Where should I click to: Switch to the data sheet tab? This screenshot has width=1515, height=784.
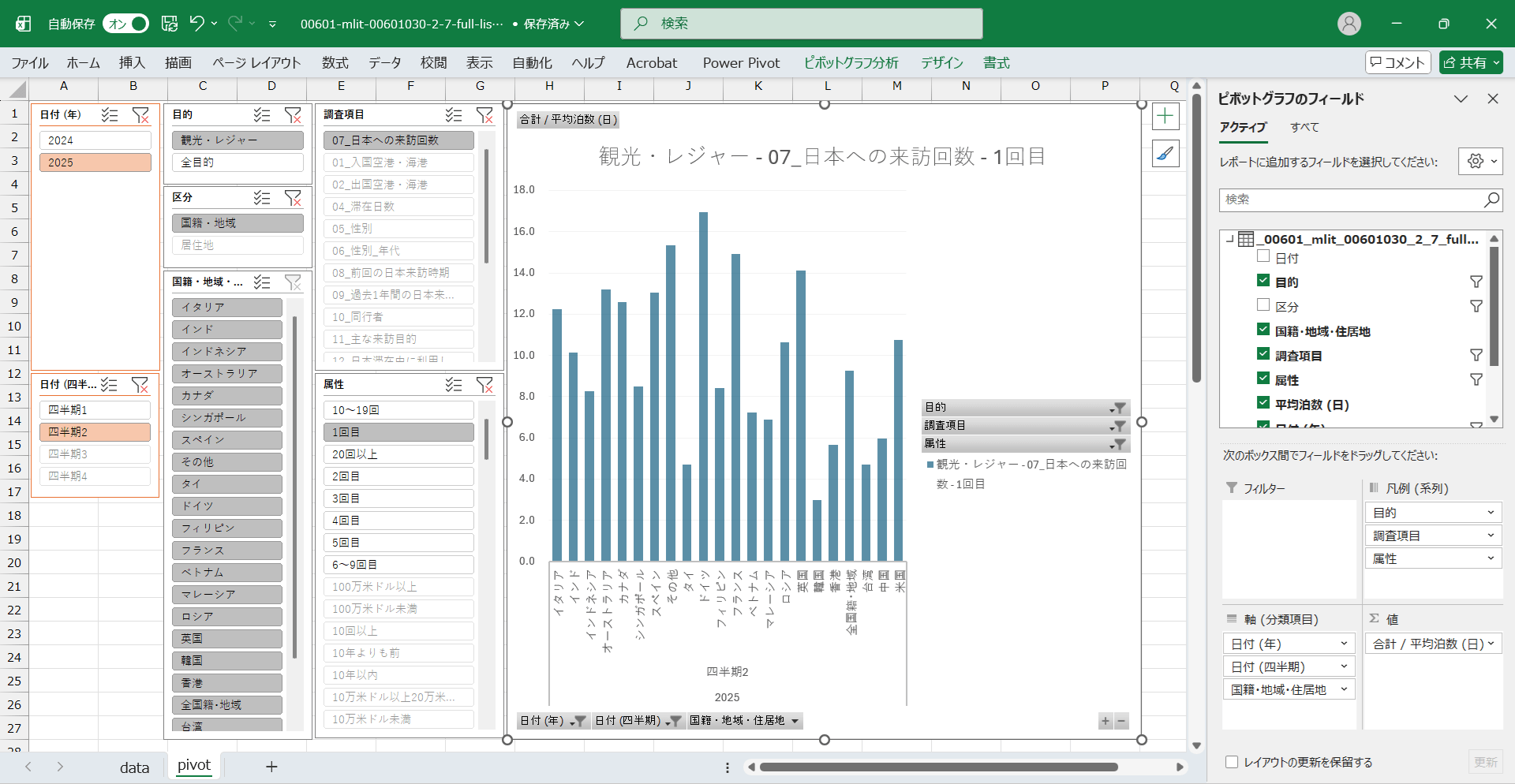[x=134, y=767]
